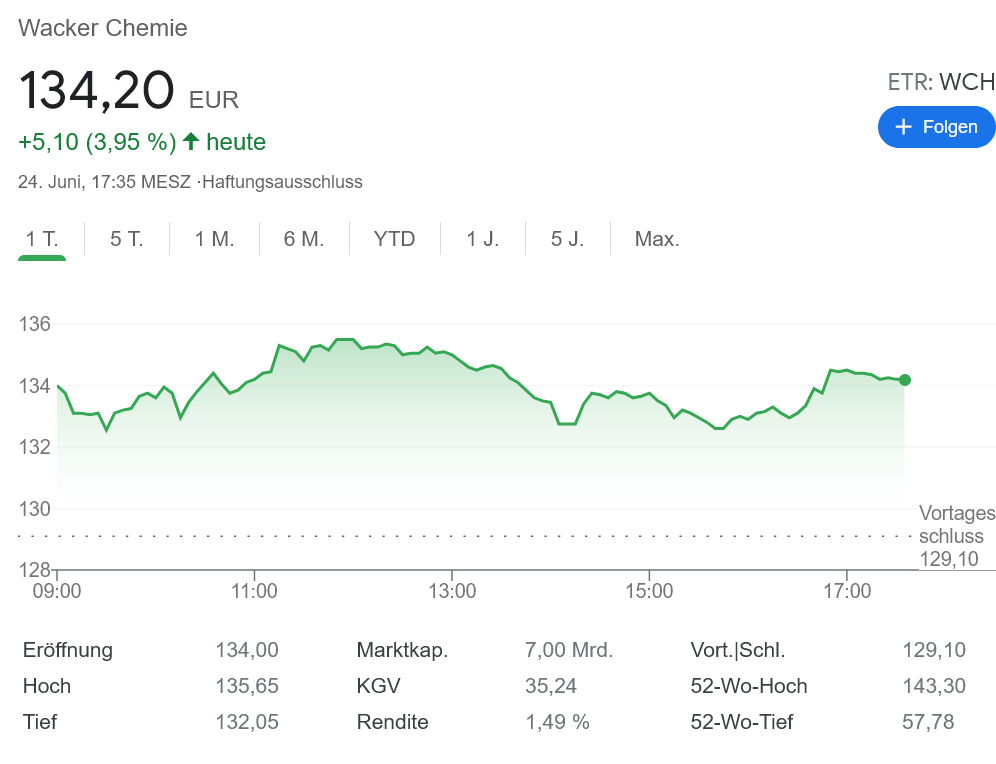Click the 09:00 time axis label
The image size is (996, 764).
pos(57,591)
